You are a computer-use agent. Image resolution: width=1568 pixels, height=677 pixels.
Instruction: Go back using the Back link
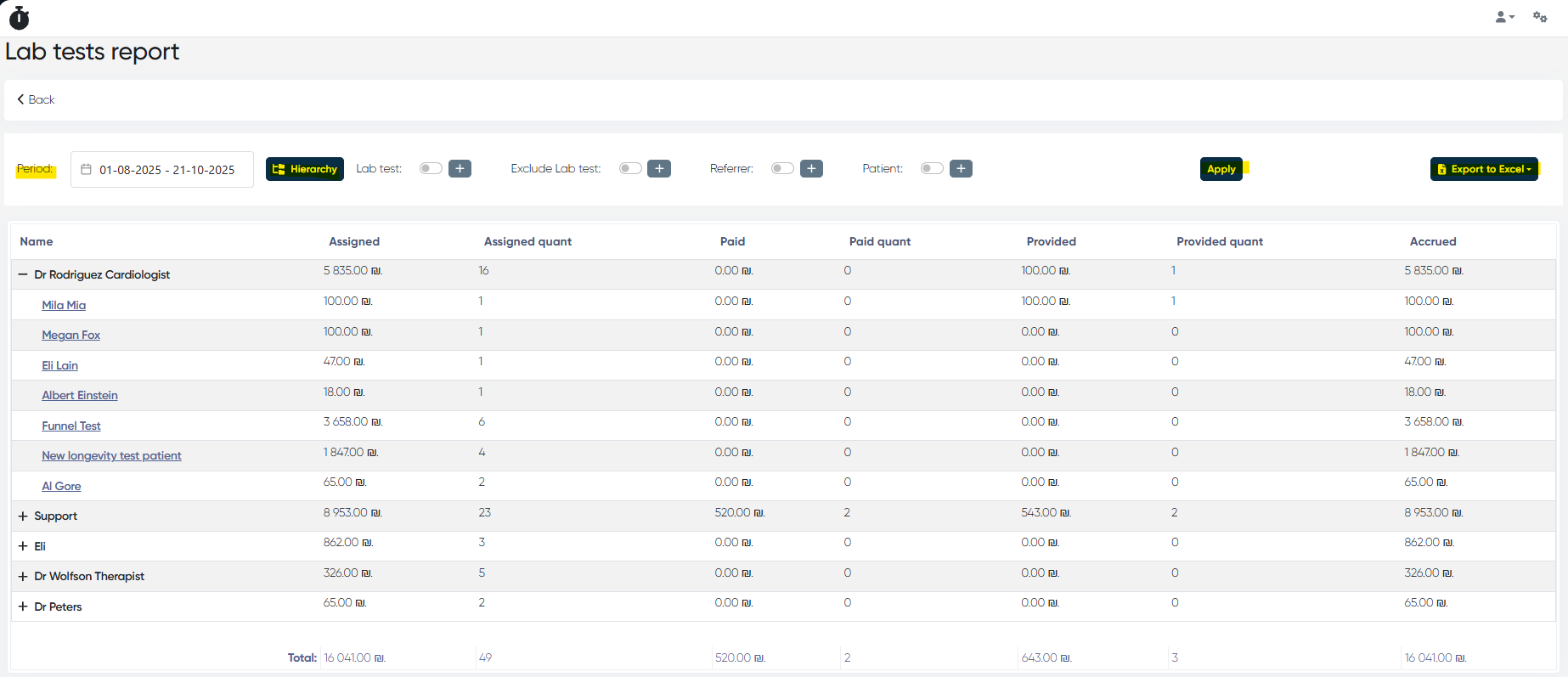click(x=36, y=99)
